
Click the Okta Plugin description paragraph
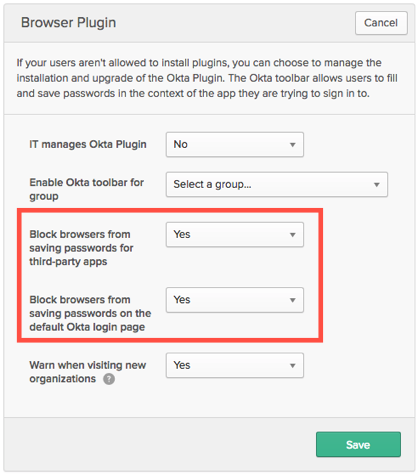coord(207,78)
